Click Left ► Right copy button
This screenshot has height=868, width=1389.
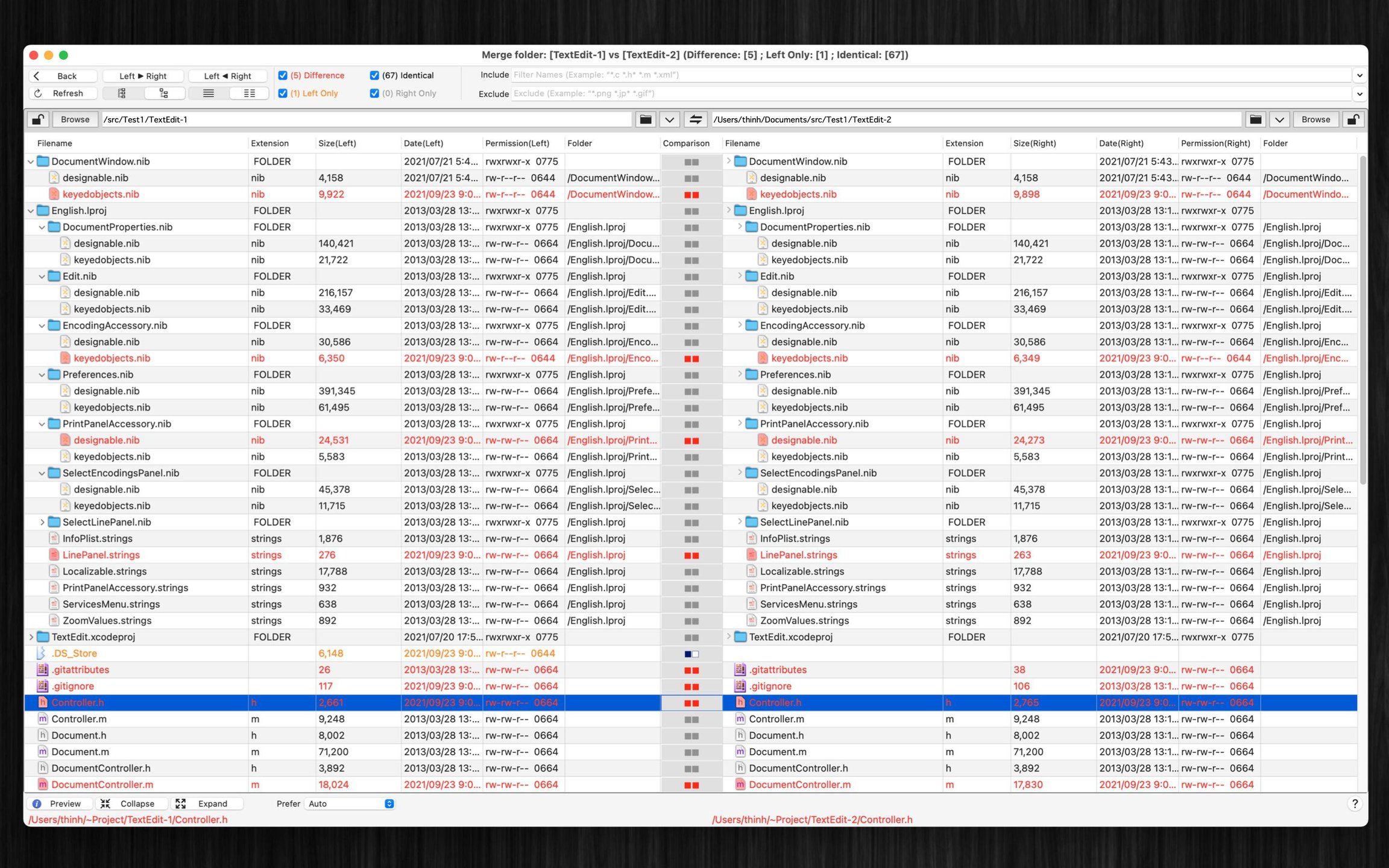(x=143, y=76)
